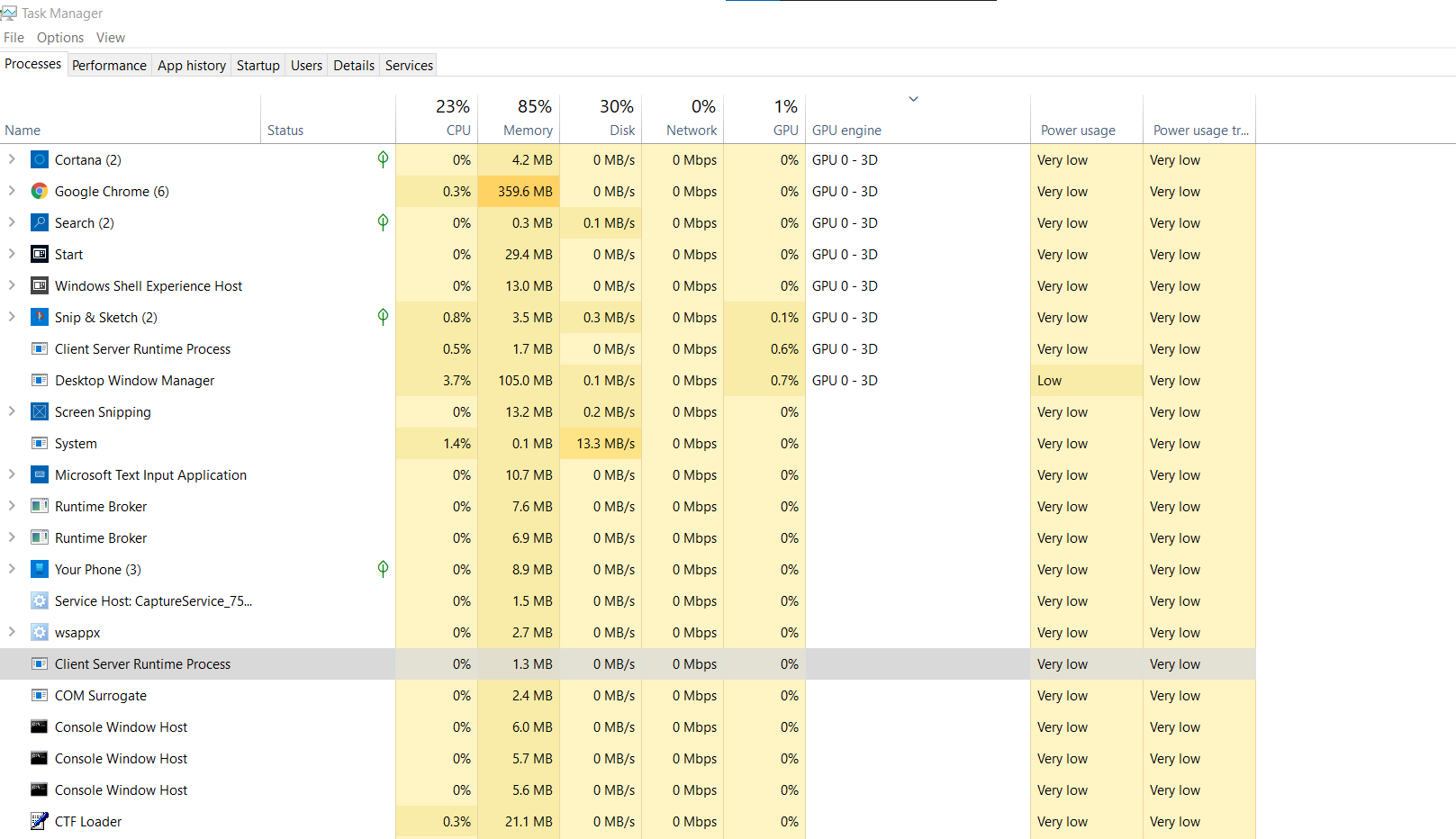Viewport: 1456px width, 839px height.
Task: Sort processes by the Name column
Action: pos(131,119)
